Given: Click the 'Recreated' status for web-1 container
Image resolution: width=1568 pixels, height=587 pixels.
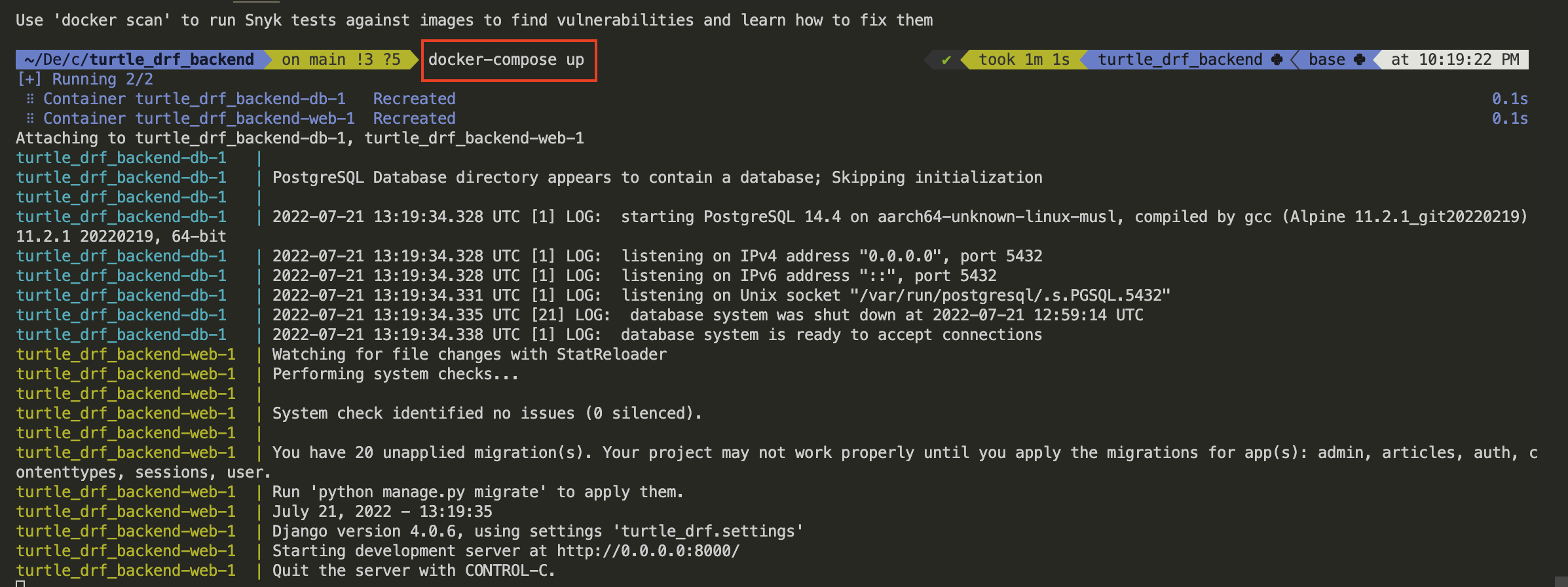Looking at the screenshot, I should [414, 119].
